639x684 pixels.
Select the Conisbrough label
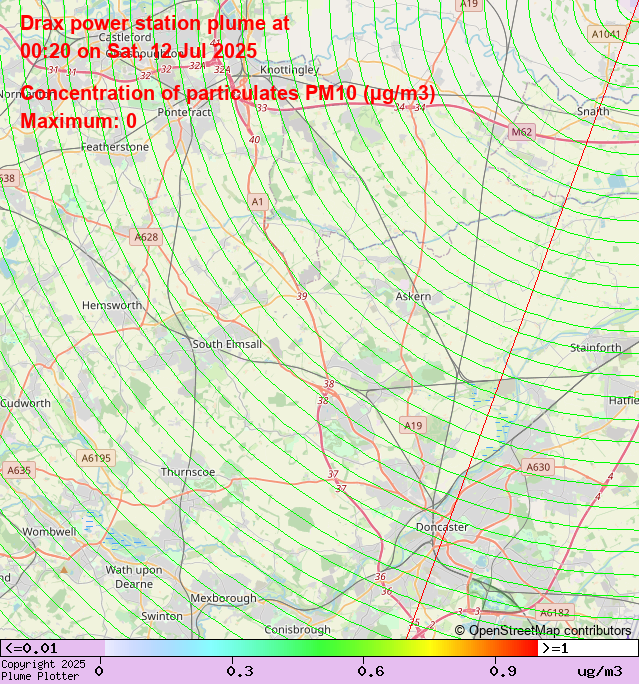tap(297, 630)
